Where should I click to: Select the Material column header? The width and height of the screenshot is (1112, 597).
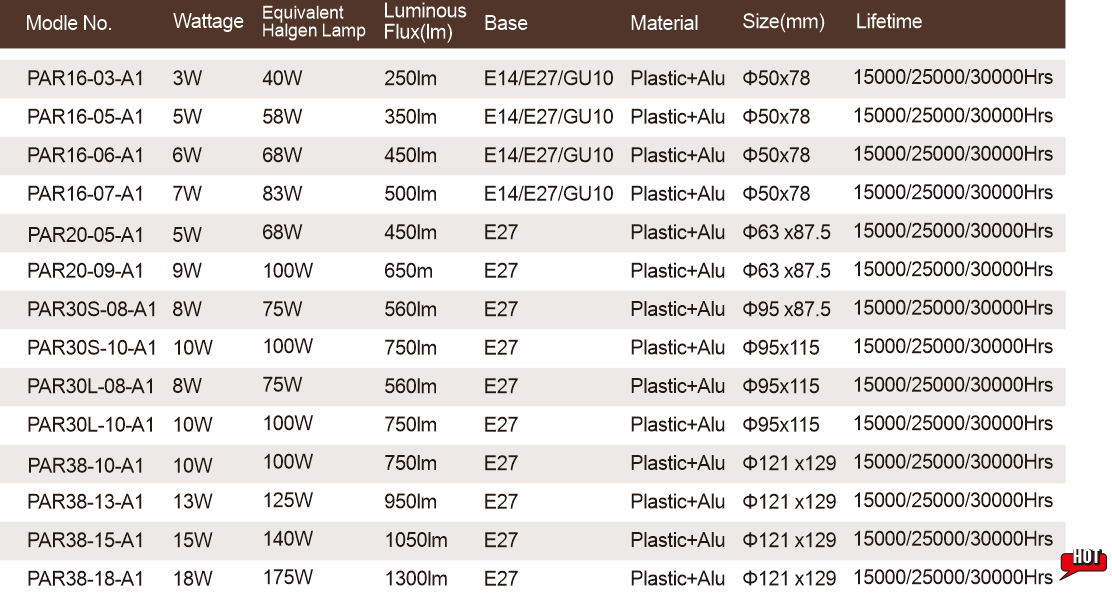click(x=664, y=24)
